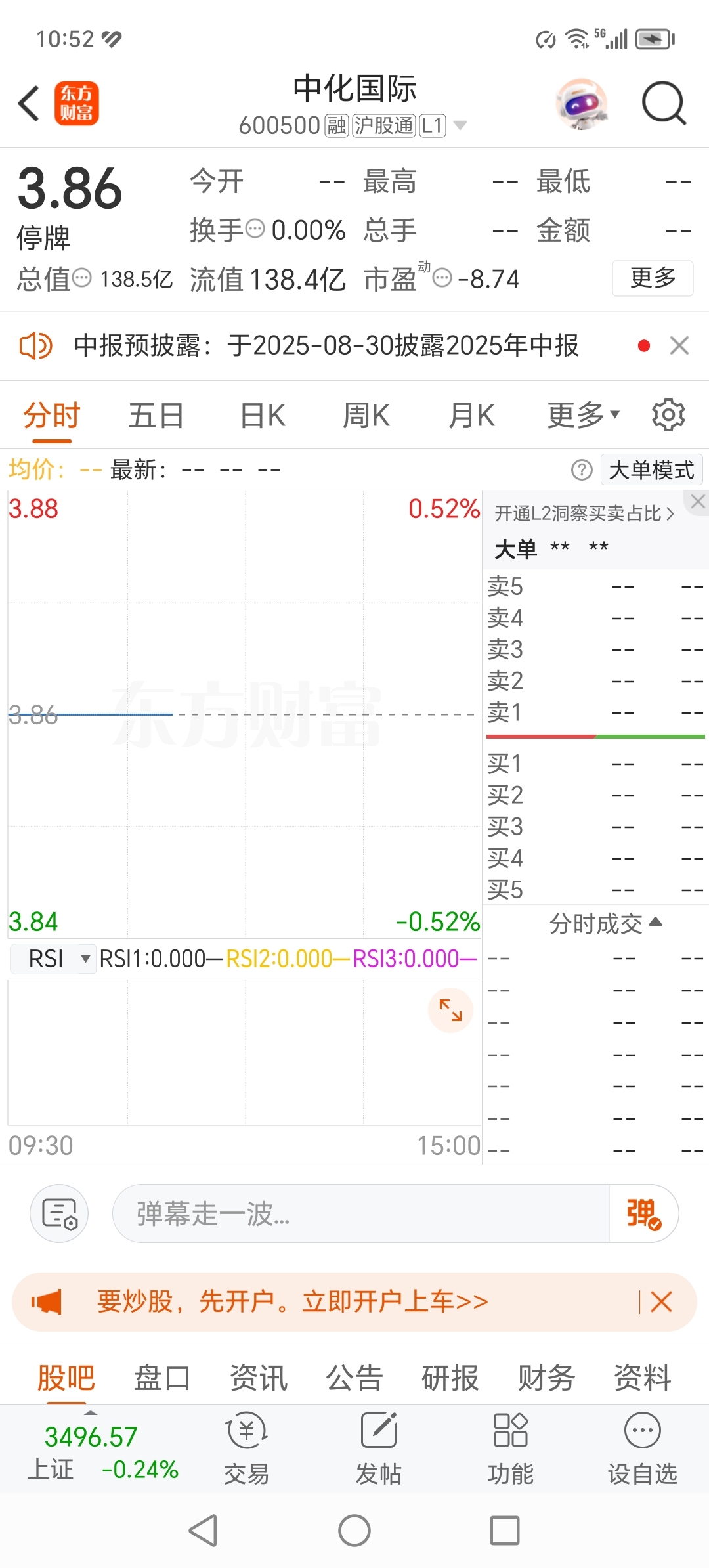Select the 公告 announcements tab
Screen dimensions: 709x1568
tap(354, 1378)
